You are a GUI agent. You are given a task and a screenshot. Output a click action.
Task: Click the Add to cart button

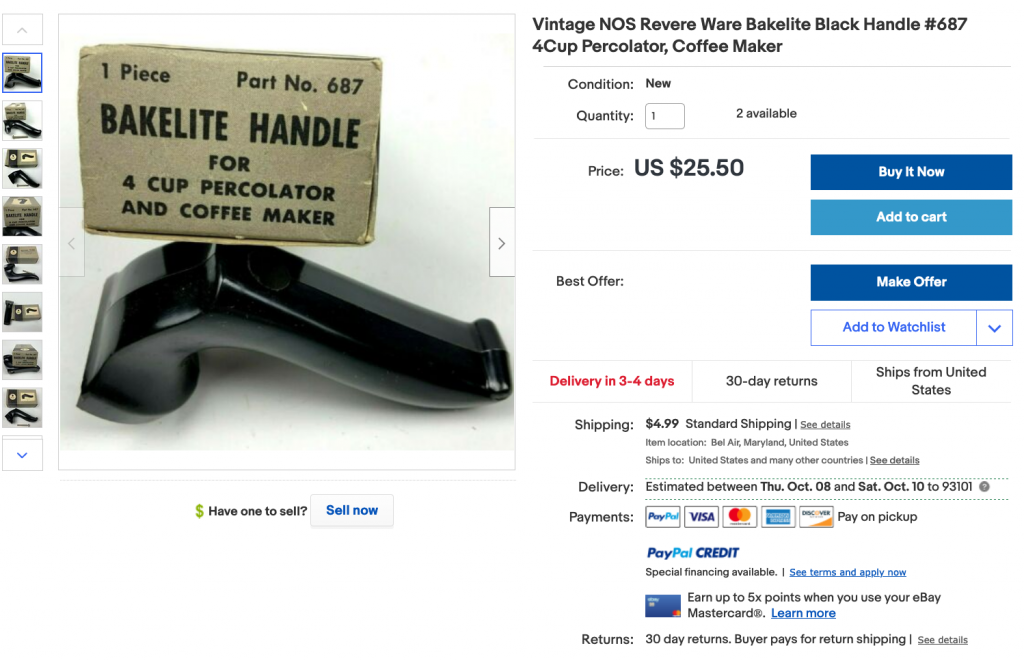911,217
